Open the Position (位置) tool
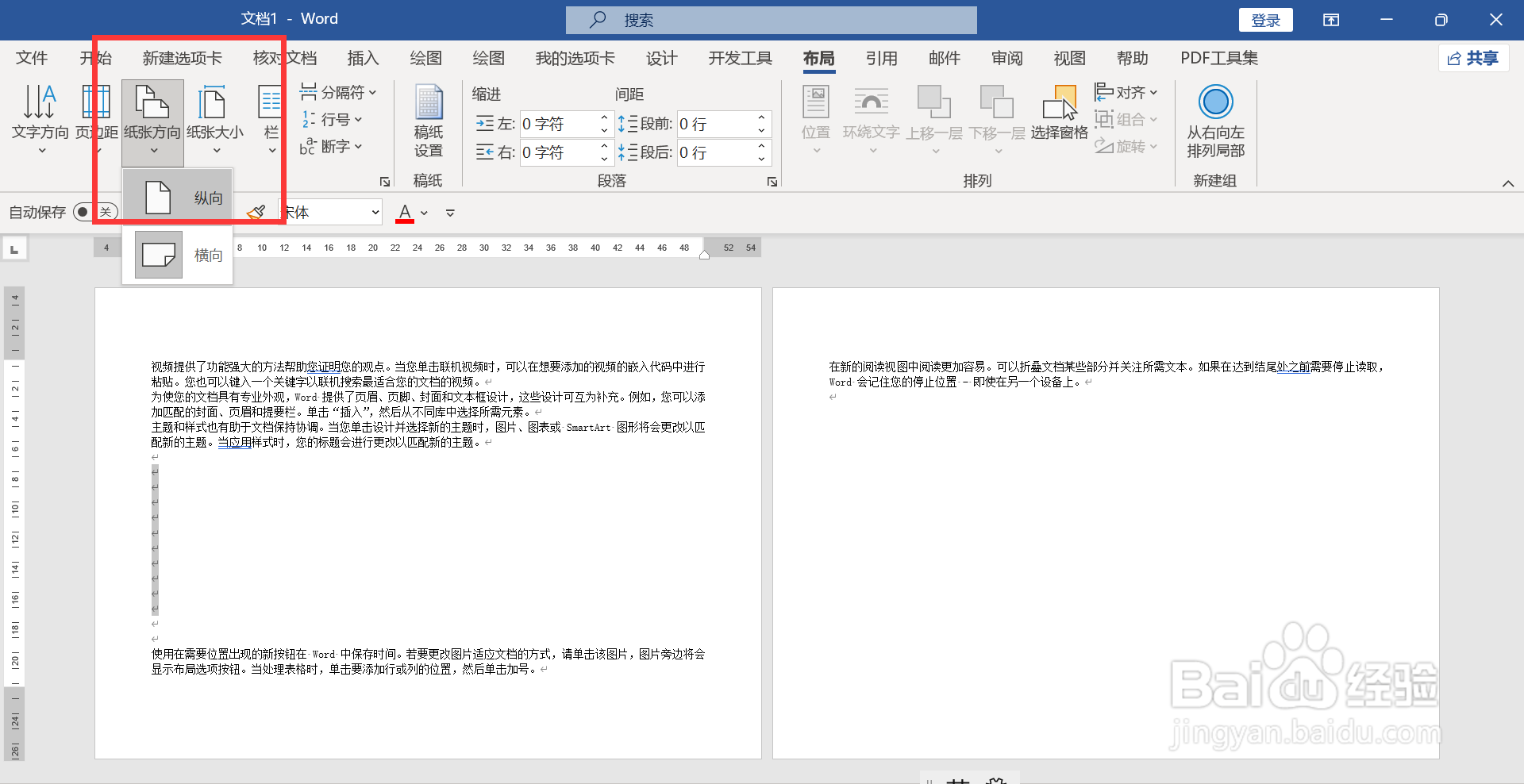The width and height of the screenshot is (1524, 784). pos(816,119)
